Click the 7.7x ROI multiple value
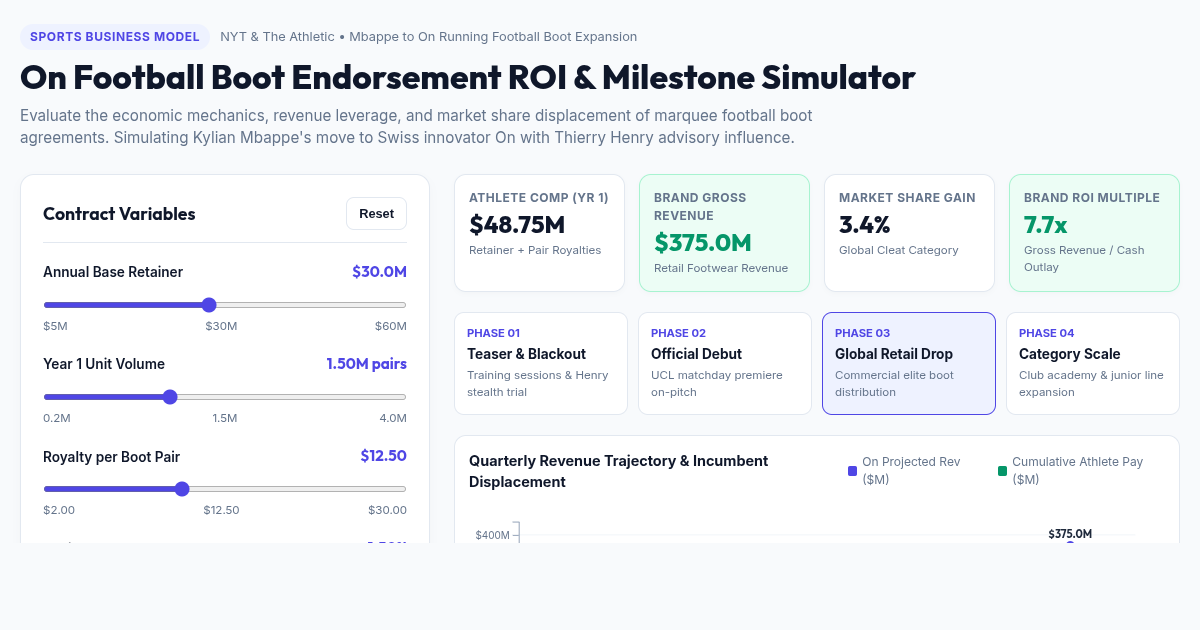Viewport: 1200px width, 630px height. coord(1045,224)
